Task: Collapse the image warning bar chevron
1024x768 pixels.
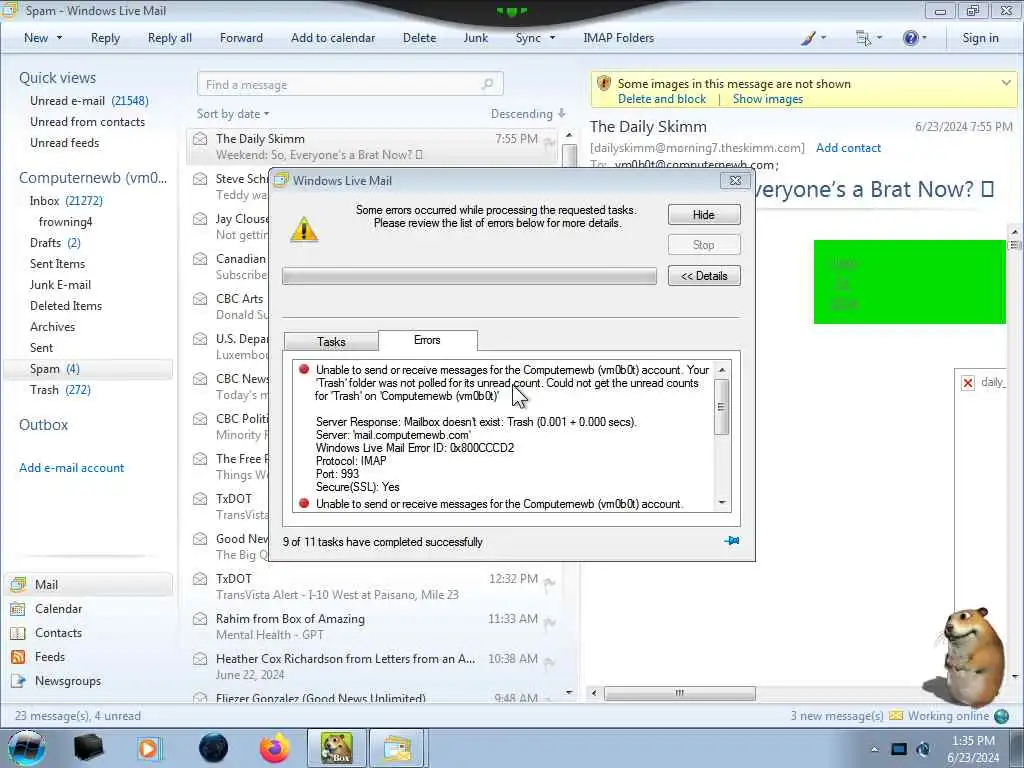Action: pos(1006,83)
